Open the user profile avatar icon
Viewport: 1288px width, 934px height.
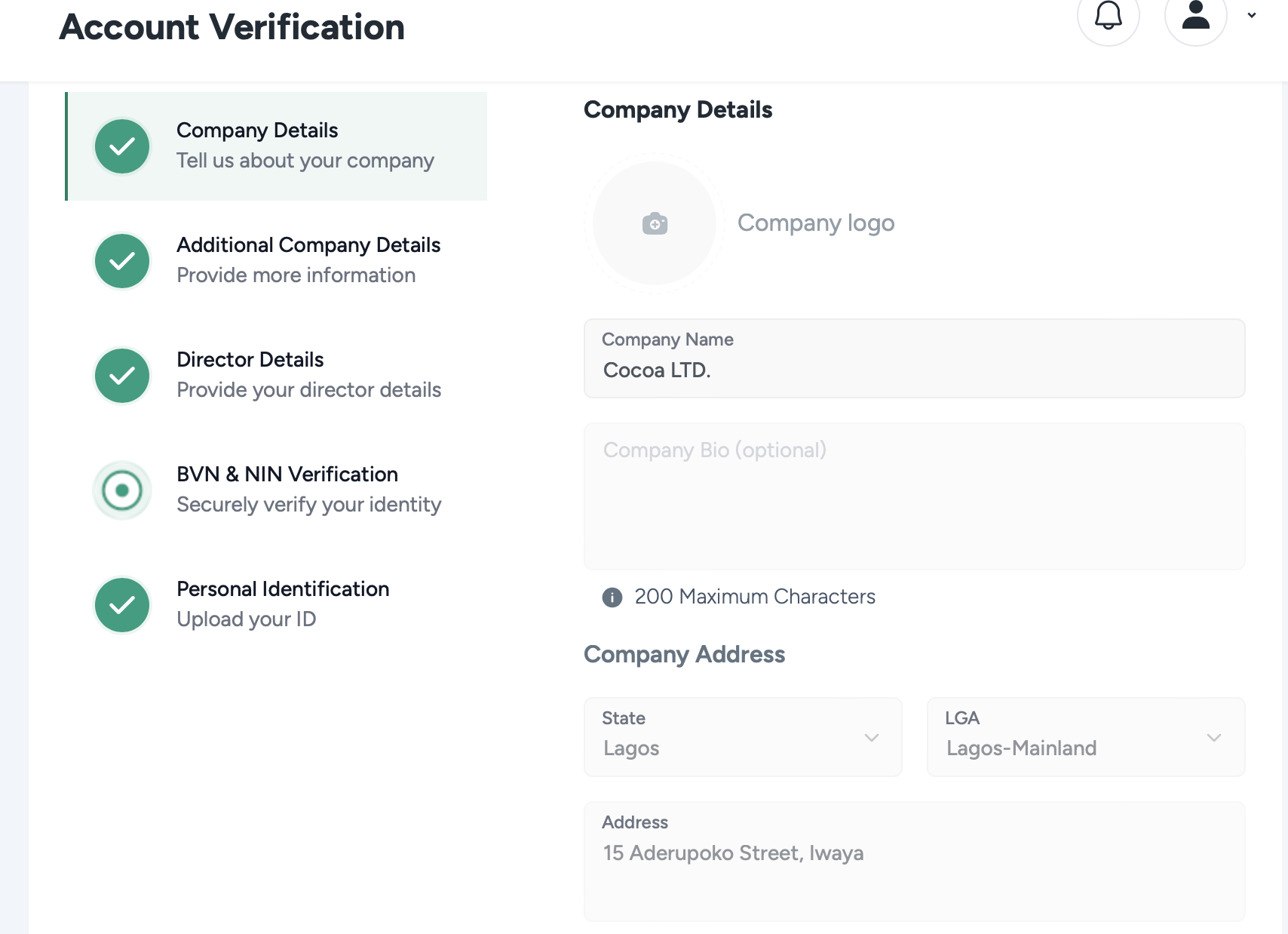pyautogui.click(x=1195, y=15)
